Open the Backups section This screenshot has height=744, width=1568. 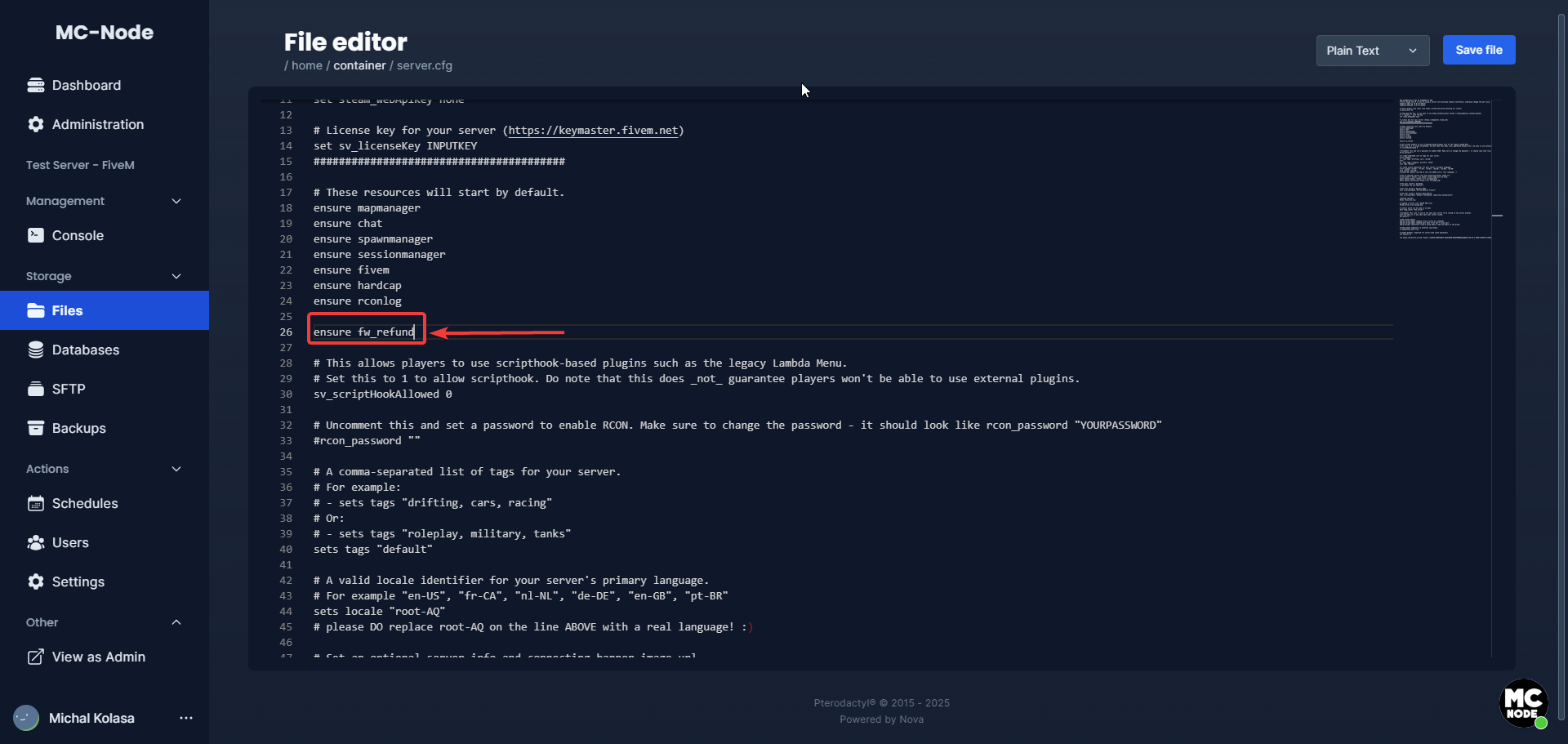tap(105, 428)
